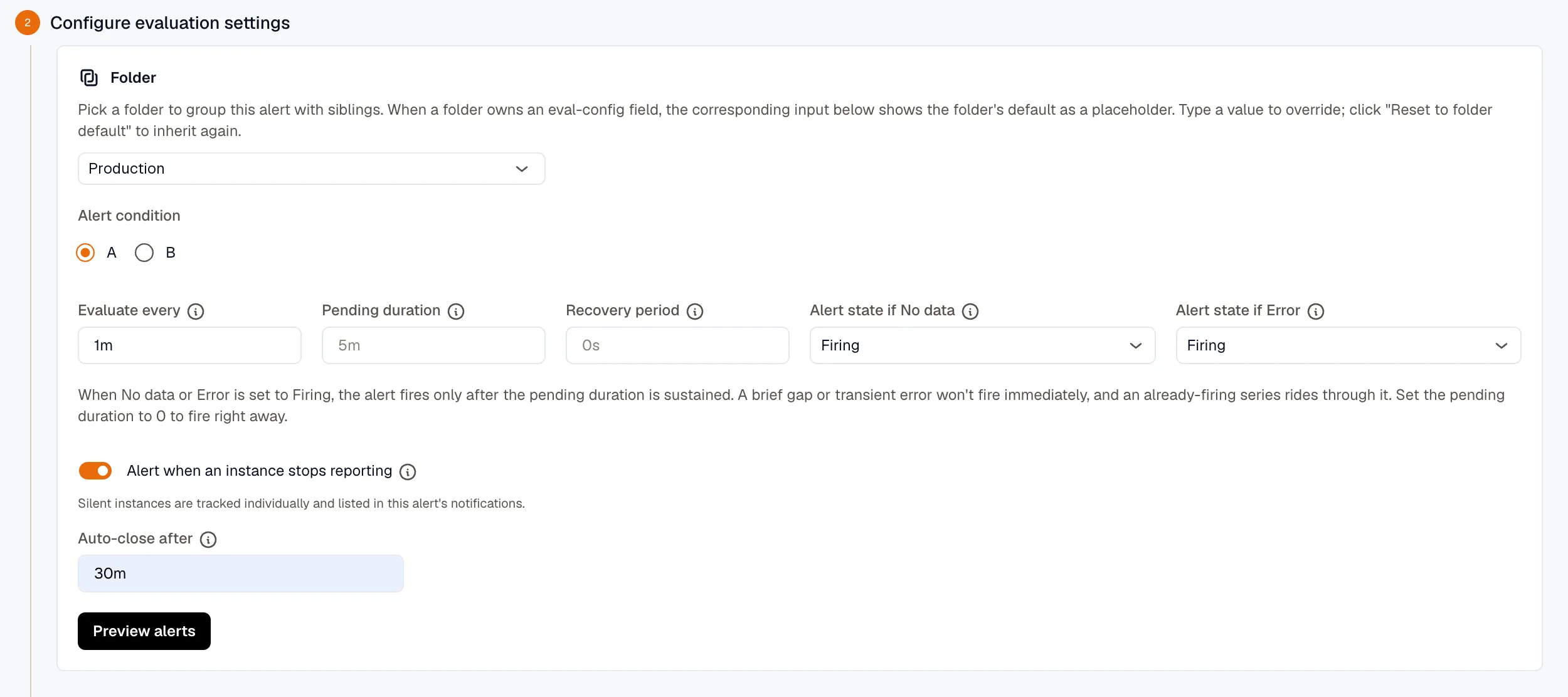Show info for Evaluate every
This screenshot has width=1568, height=697.
click(196, 312)
